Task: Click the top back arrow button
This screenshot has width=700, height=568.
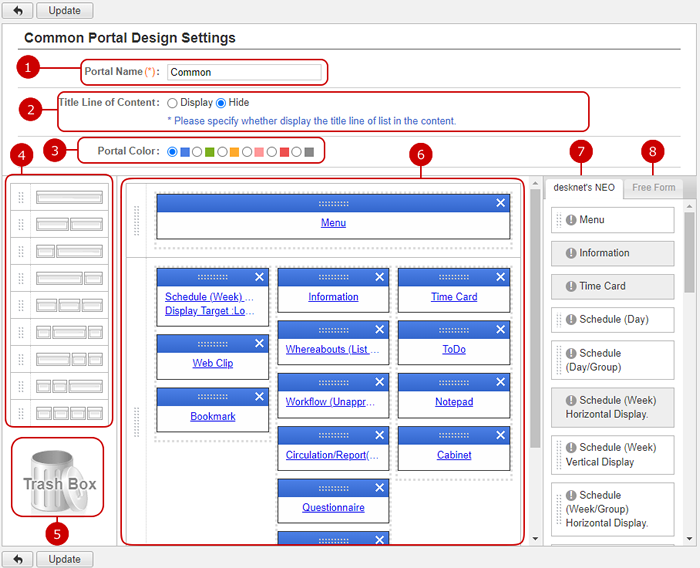Action: 17,10
